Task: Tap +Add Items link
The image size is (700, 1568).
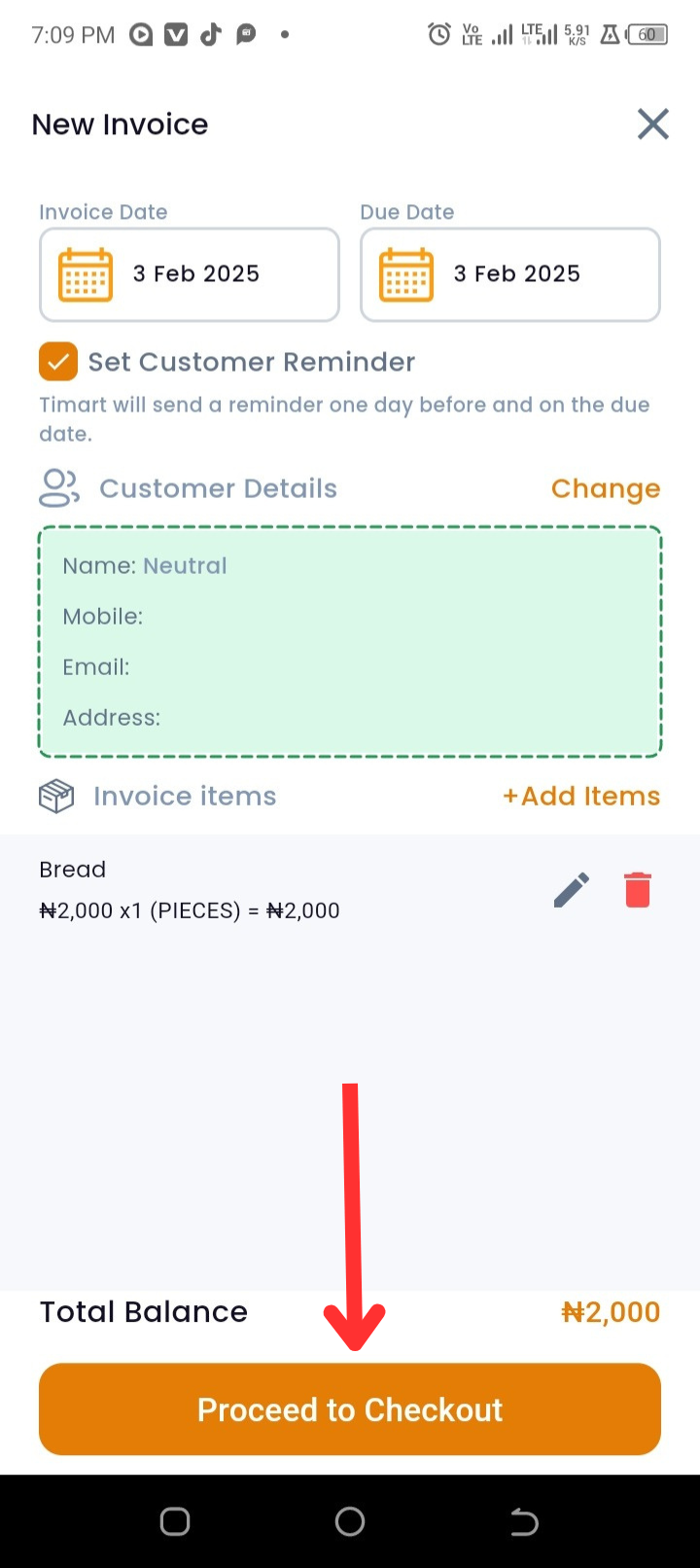Action: (x=581, y=797)
